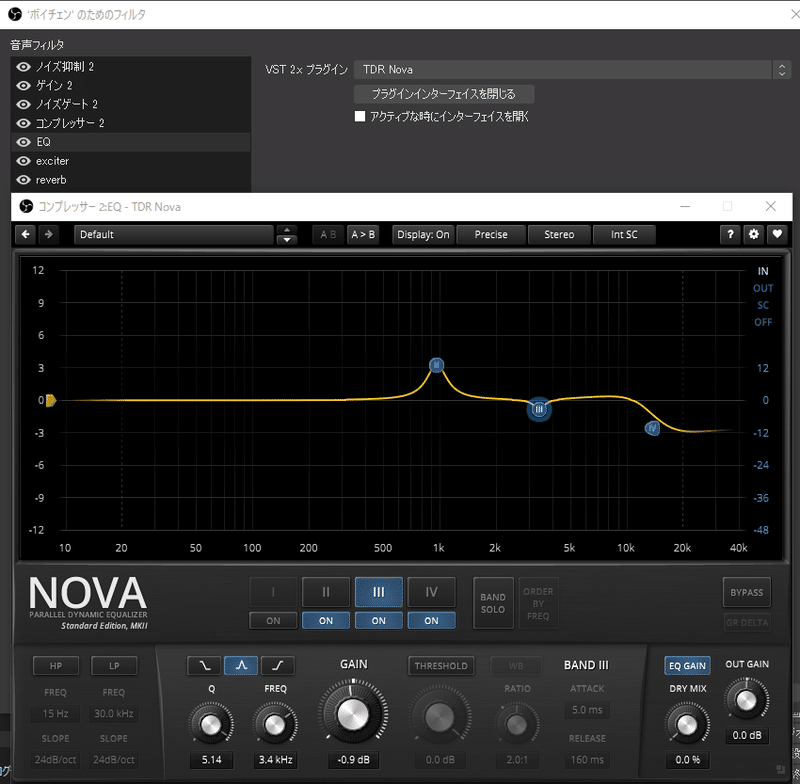Open the LP slope 24dB/oct selector

[114, 760]
